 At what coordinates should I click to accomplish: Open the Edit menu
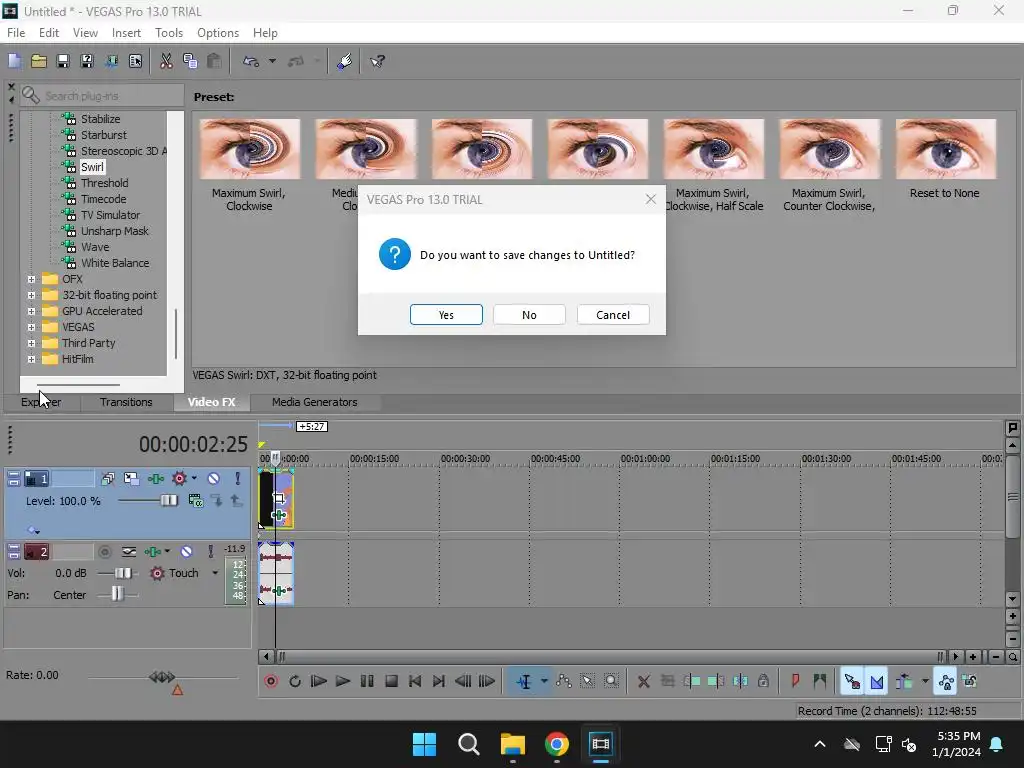(x=49, y=33)
